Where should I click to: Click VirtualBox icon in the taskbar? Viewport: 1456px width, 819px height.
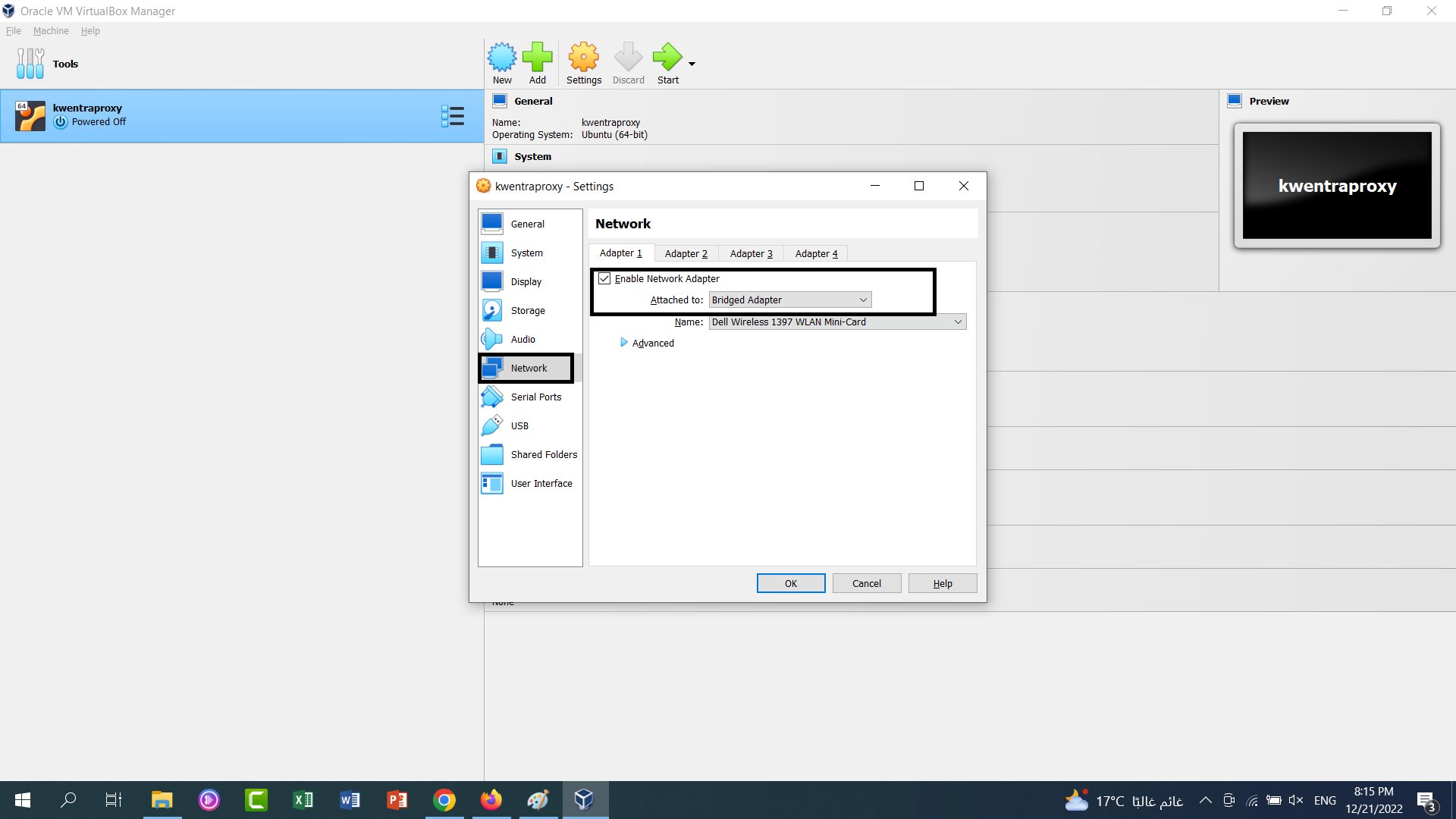(584, 800)
